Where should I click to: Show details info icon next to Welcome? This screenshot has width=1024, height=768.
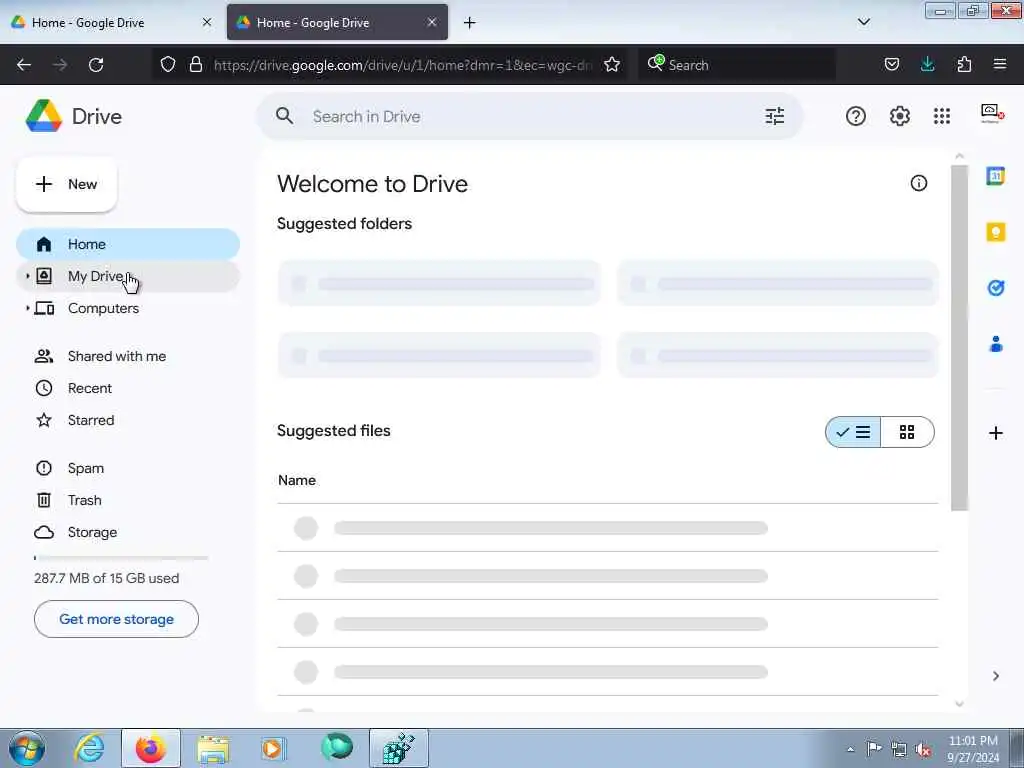click(918, 184)
